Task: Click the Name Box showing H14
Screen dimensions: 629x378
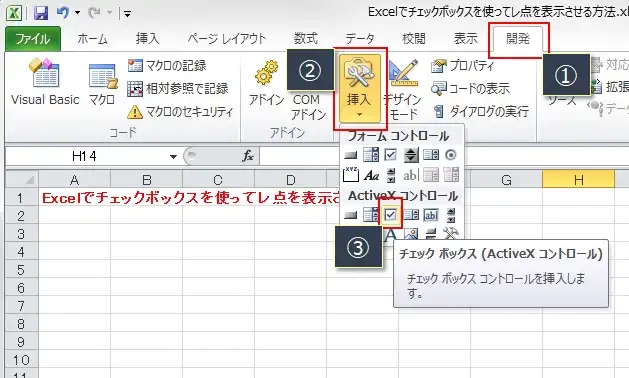Action: point(85,156)
